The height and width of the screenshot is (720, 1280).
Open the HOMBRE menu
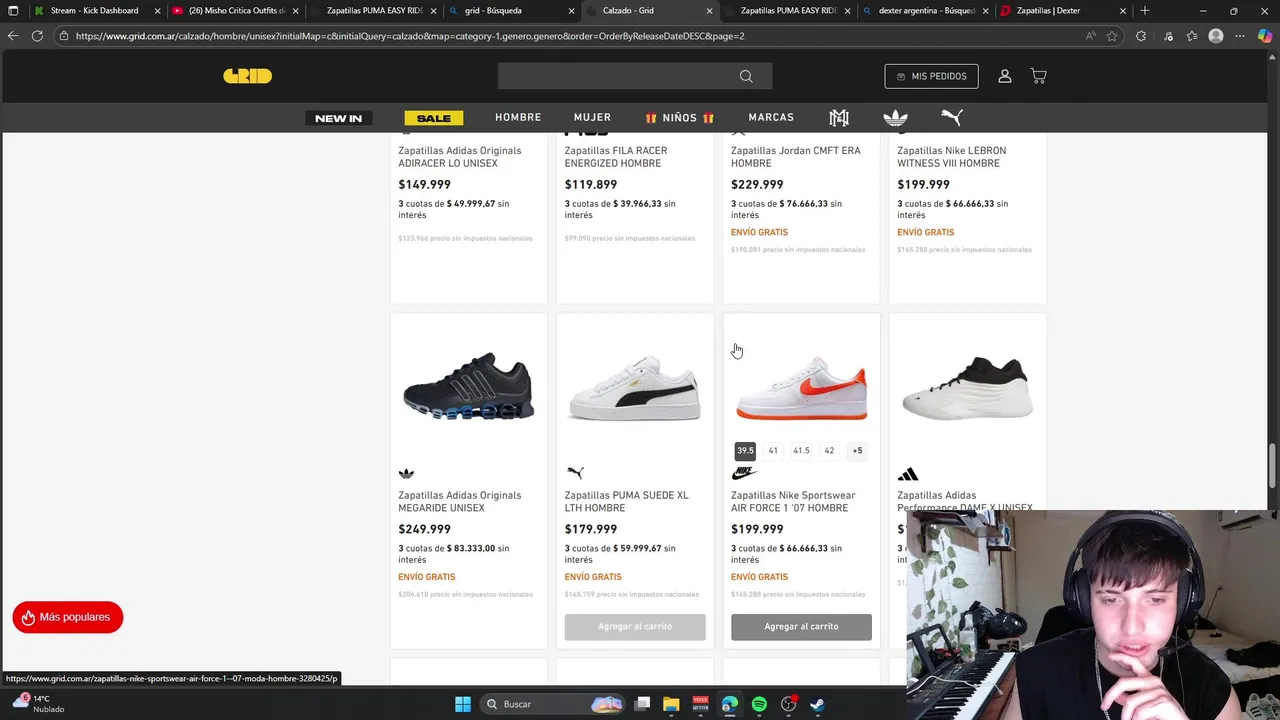coord(518,117)
